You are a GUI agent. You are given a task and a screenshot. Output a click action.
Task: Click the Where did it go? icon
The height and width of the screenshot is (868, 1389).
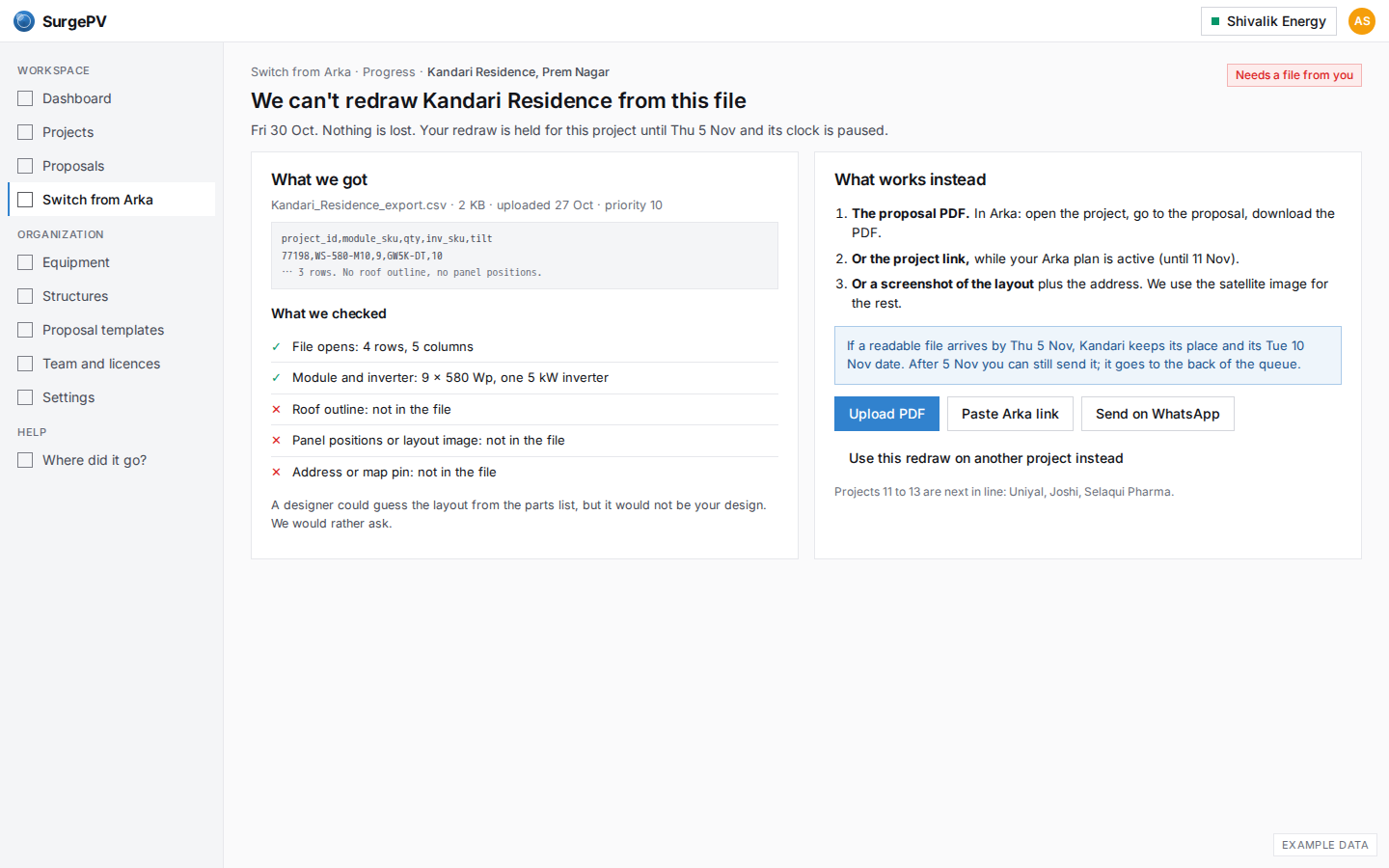click(25, 460)
